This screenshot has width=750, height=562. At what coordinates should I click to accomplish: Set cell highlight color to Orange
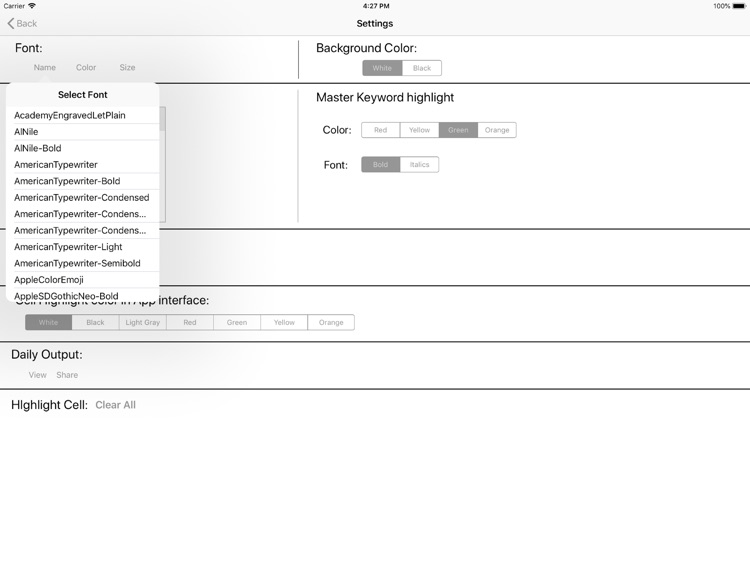[x=331, y=322]
